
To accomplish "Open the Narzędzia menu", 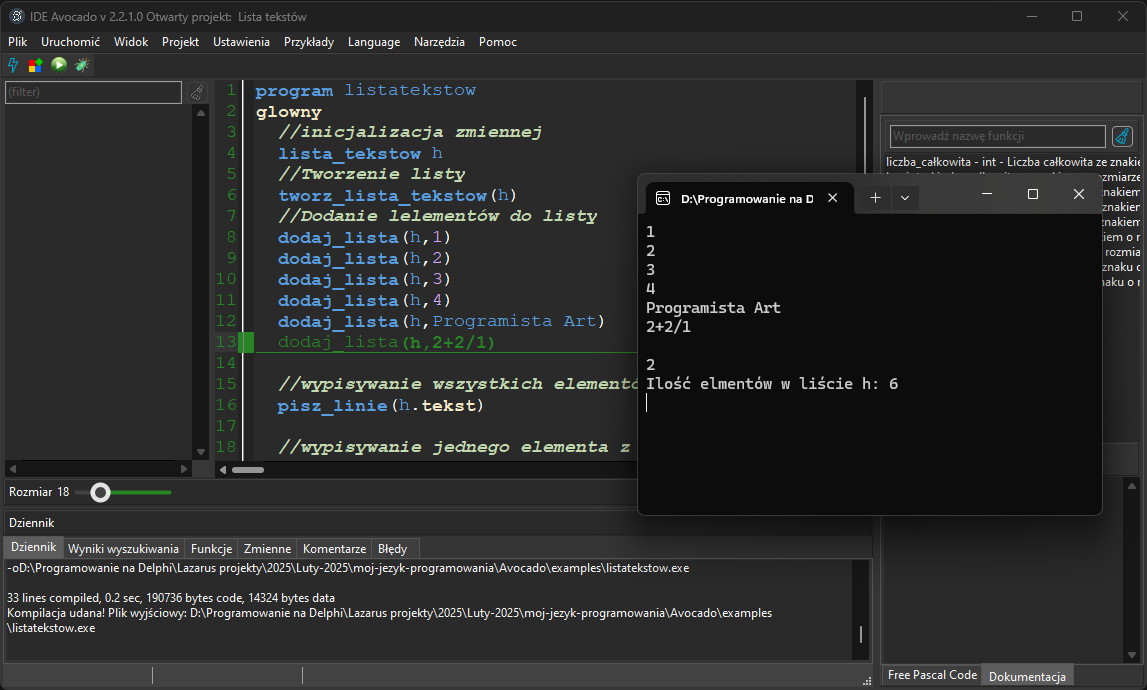I will pyautogui.click(x=440, y=42).
